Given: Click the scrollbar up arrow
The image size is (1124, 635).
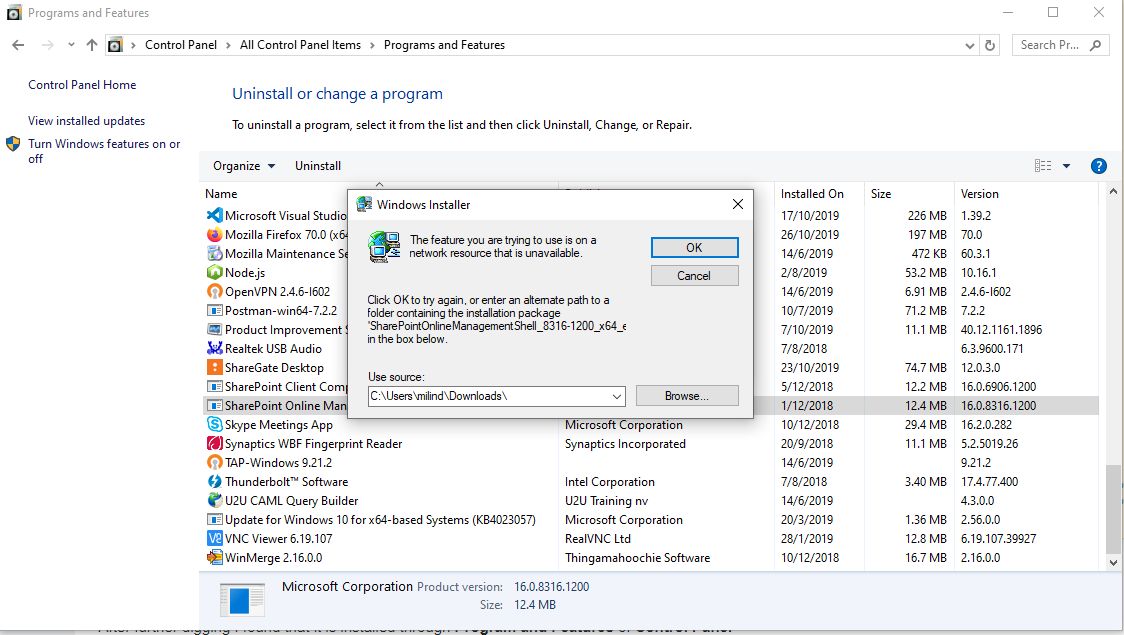Looking at the screenshot, I should (1113, 191).
